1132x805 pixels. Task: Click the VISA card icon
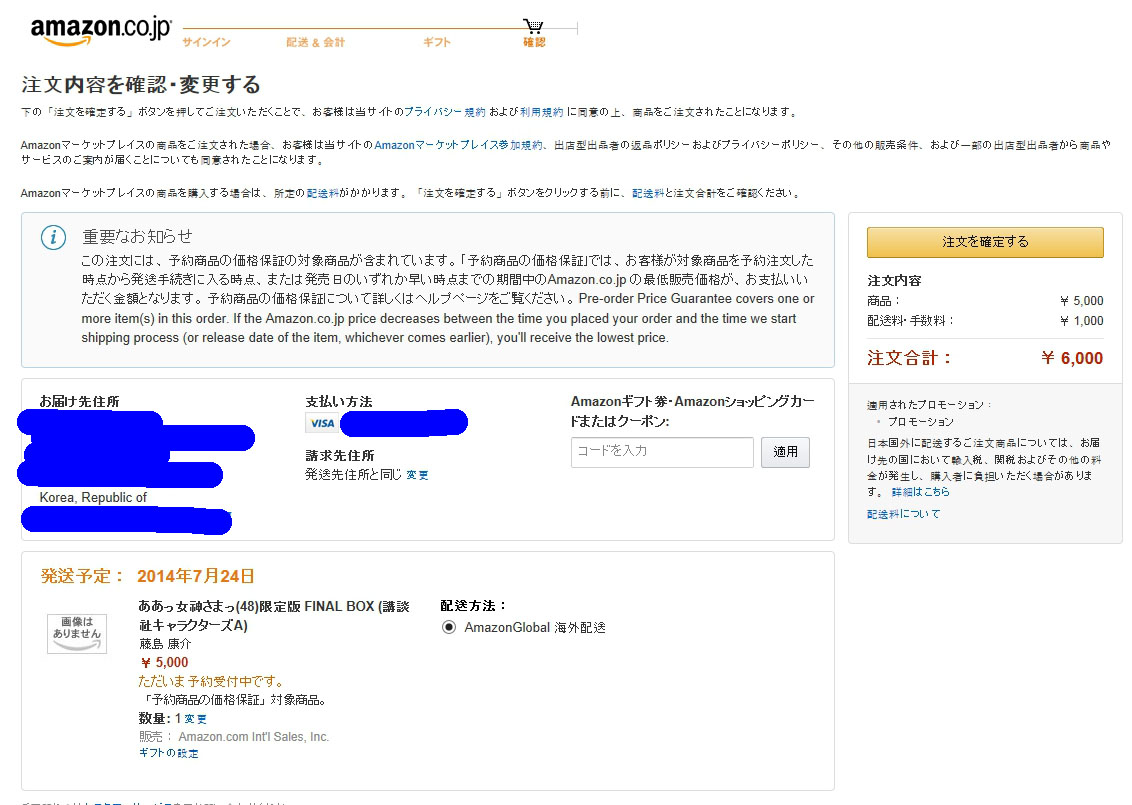tap(322, 423)
